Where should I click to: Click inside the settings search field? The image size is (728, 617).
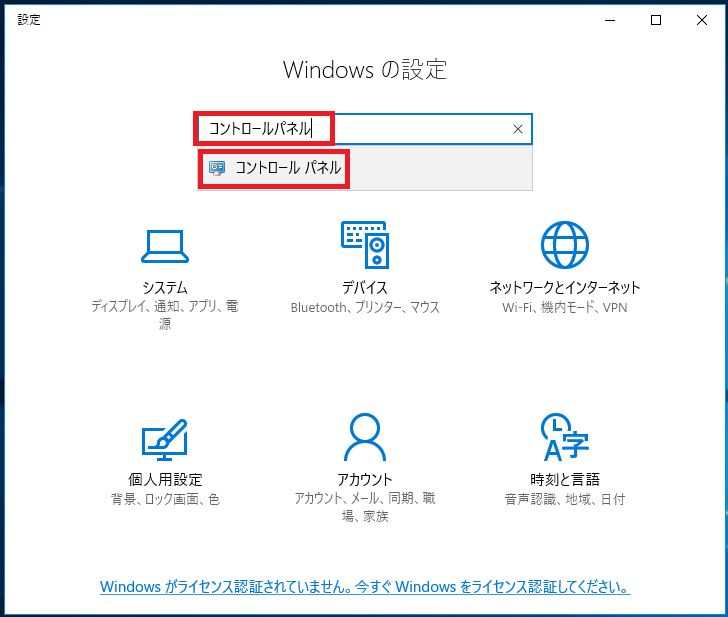tap(364, 129)
